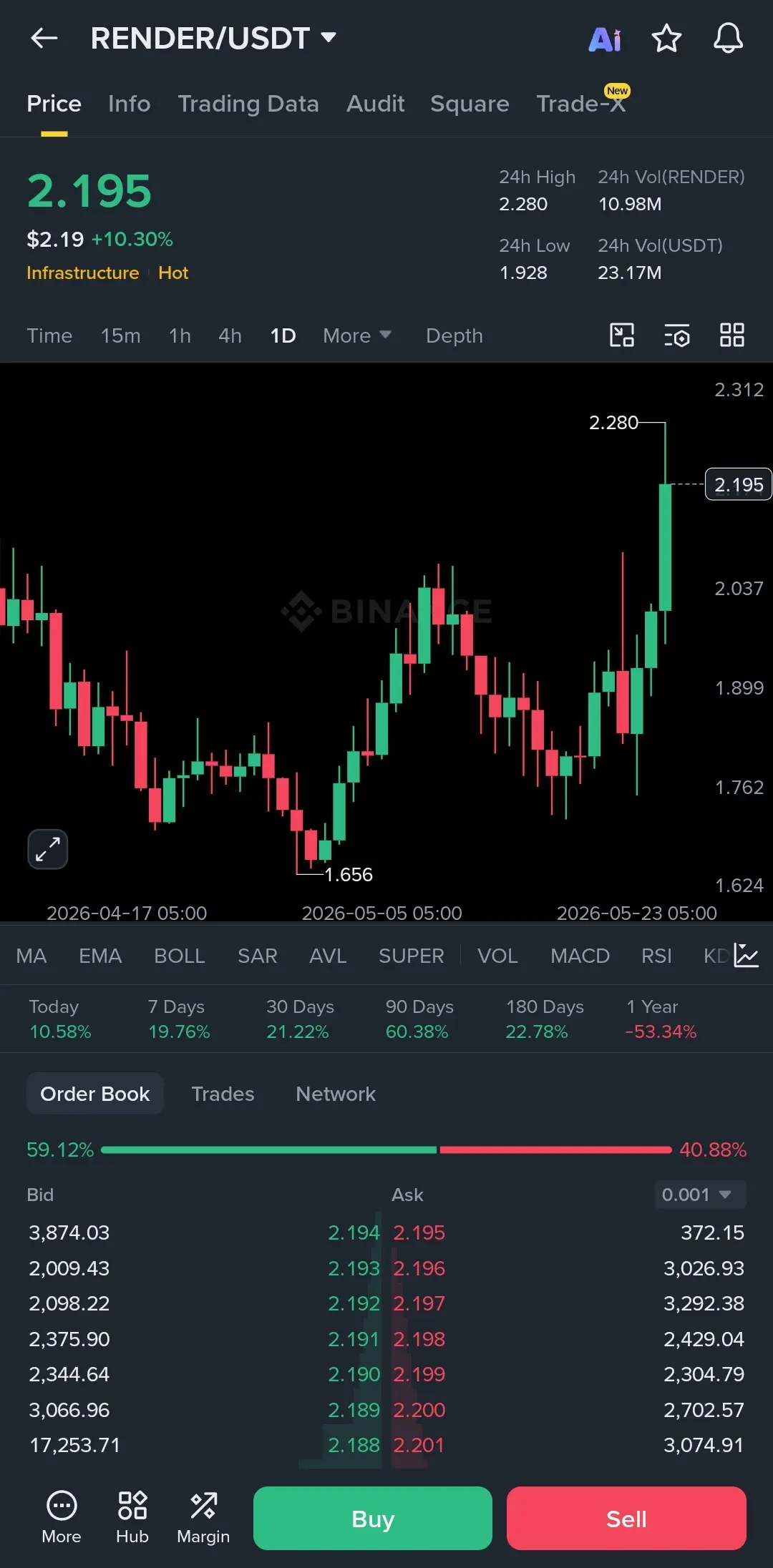
Task: Open the AI assistant icon
Action: click(605, 39)
